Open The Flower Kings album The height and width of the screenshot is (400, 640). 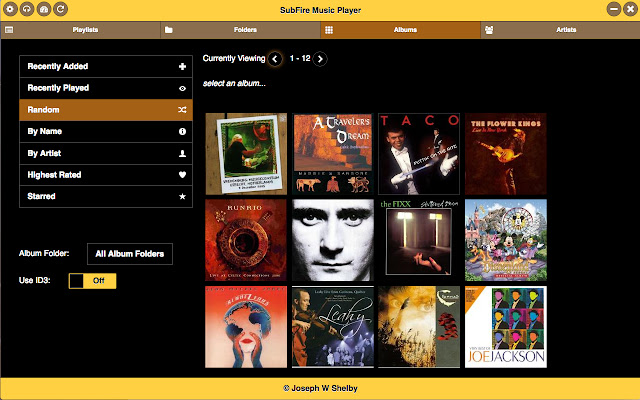tap(506, 154)
